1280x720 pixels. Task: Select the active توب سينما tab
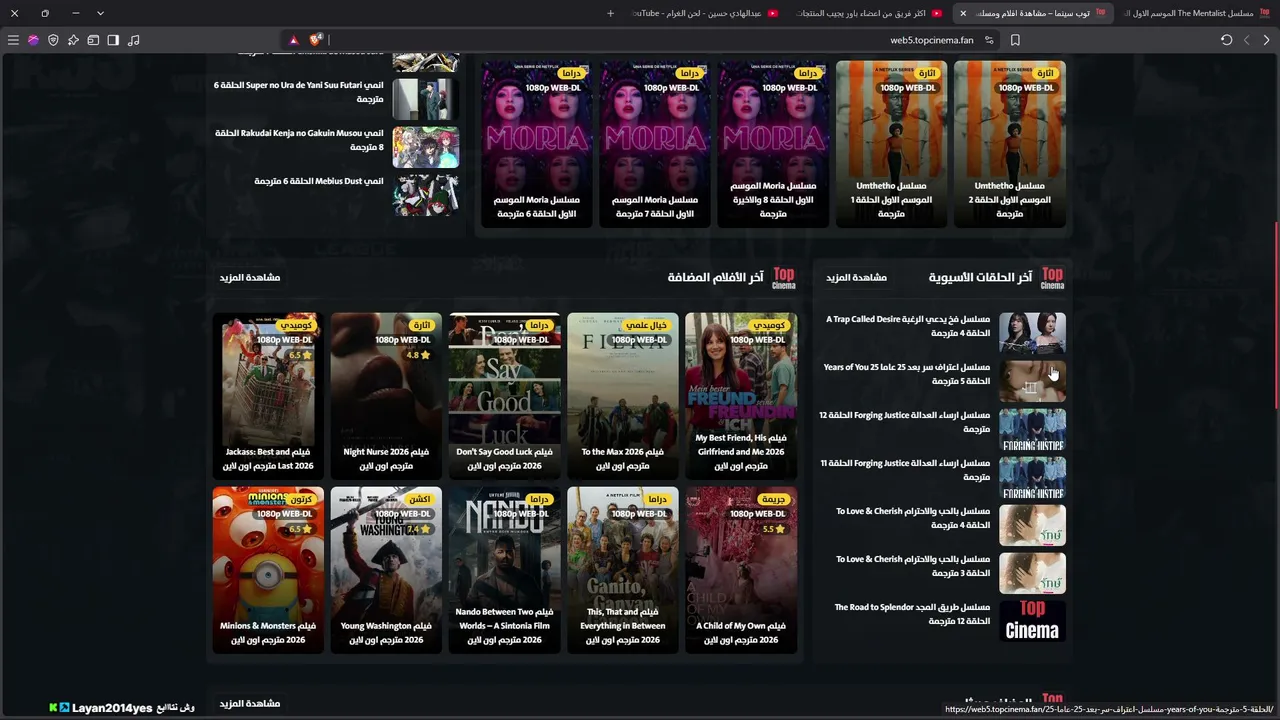click(x=1033, y=13)
